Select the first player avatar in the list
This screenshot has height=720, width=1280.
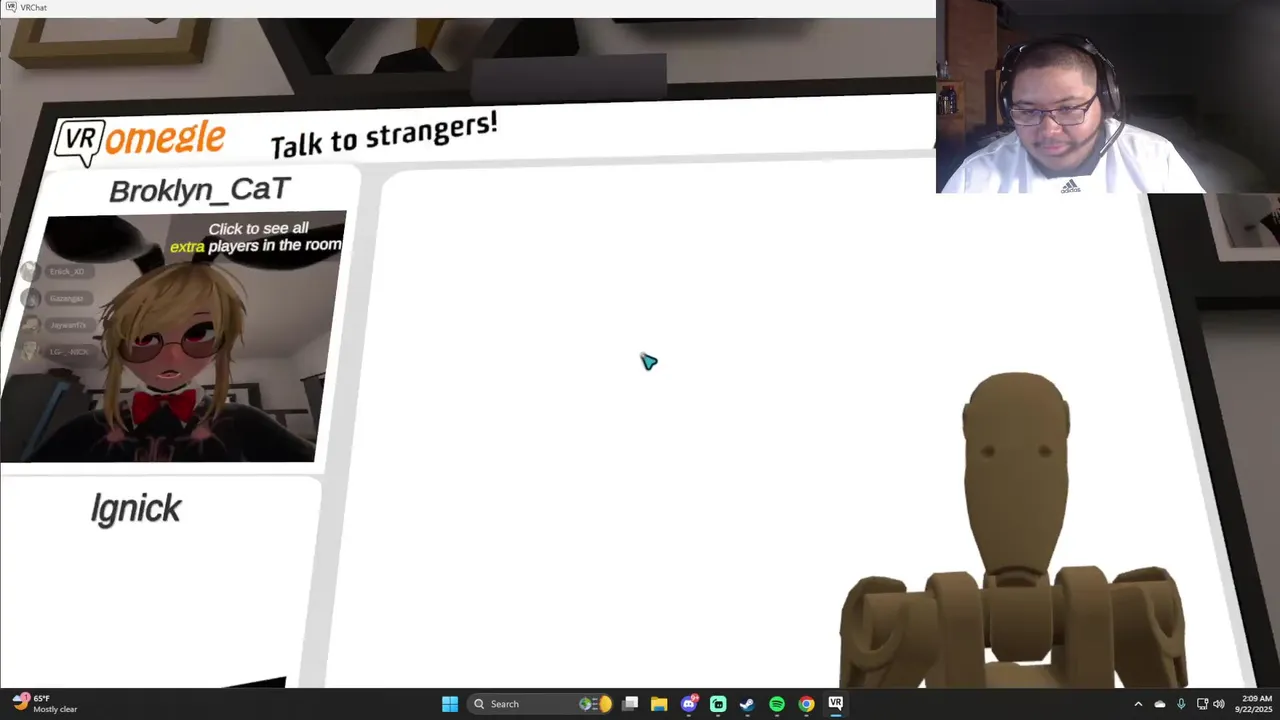coord(30,271)
